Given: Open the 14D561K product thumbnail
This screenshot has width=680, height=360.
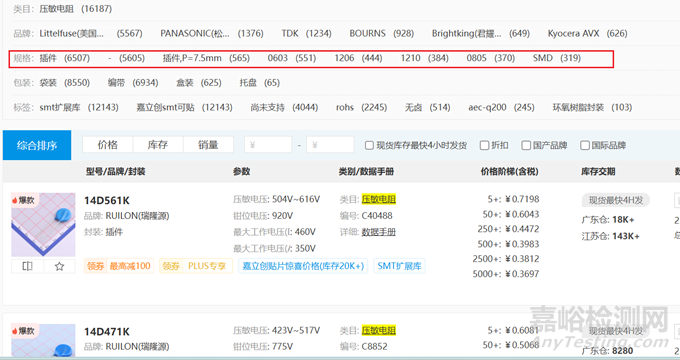Looking at the screenshot, I should point(43,225).
